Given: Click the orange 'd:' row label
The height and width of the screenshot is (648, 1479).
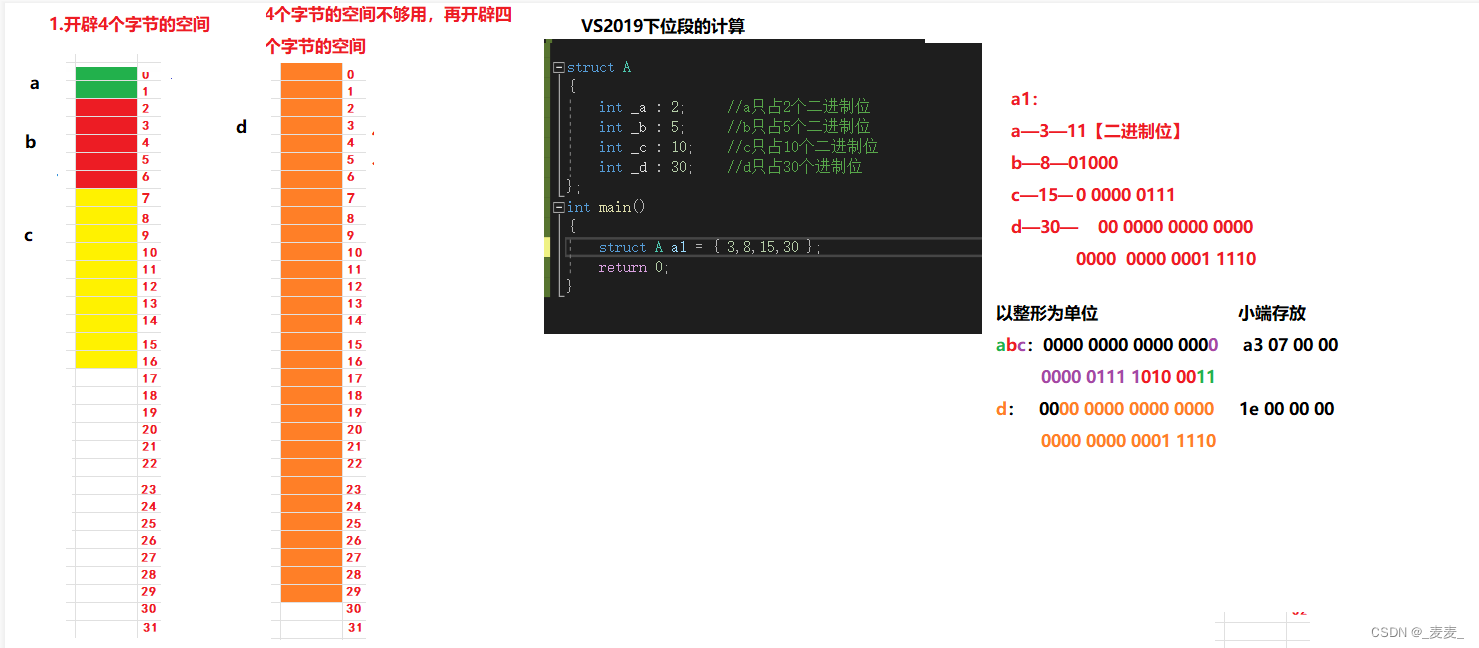Looking at the screenshot, I should pyautogui.click(x=1005, y=409).
